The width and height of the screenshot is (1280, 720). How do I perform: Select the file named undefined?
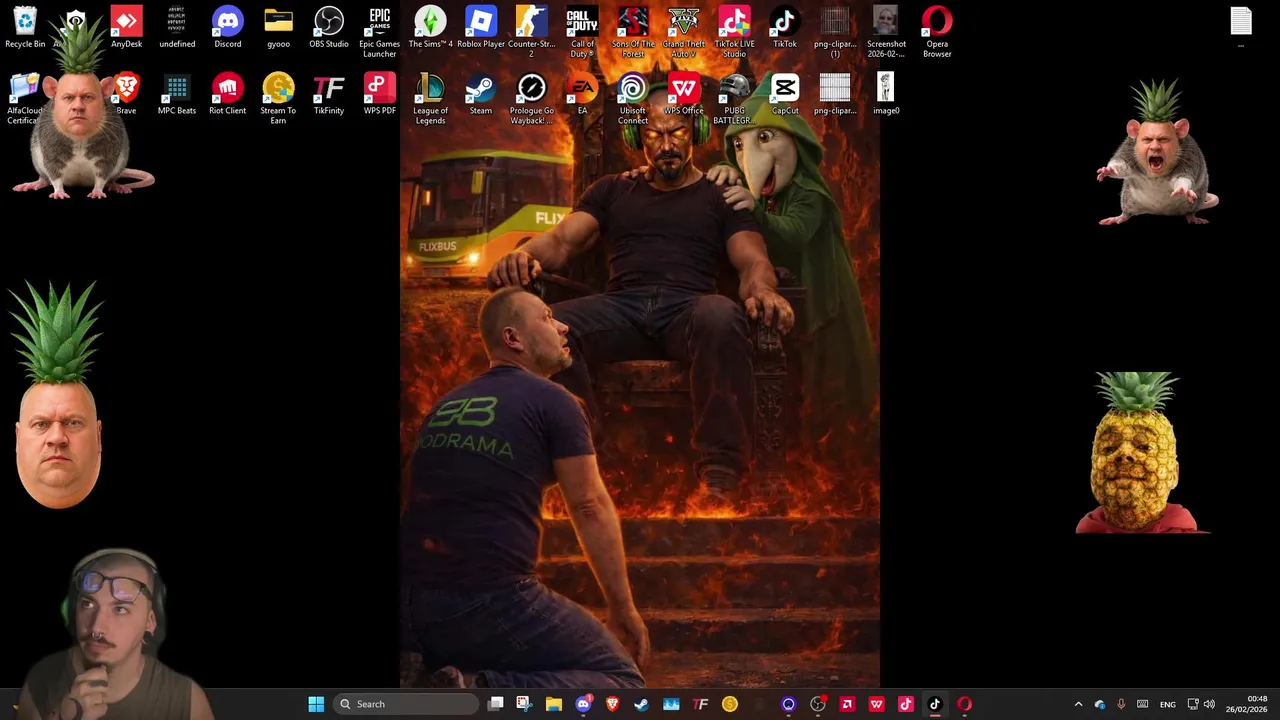[177, 27]
